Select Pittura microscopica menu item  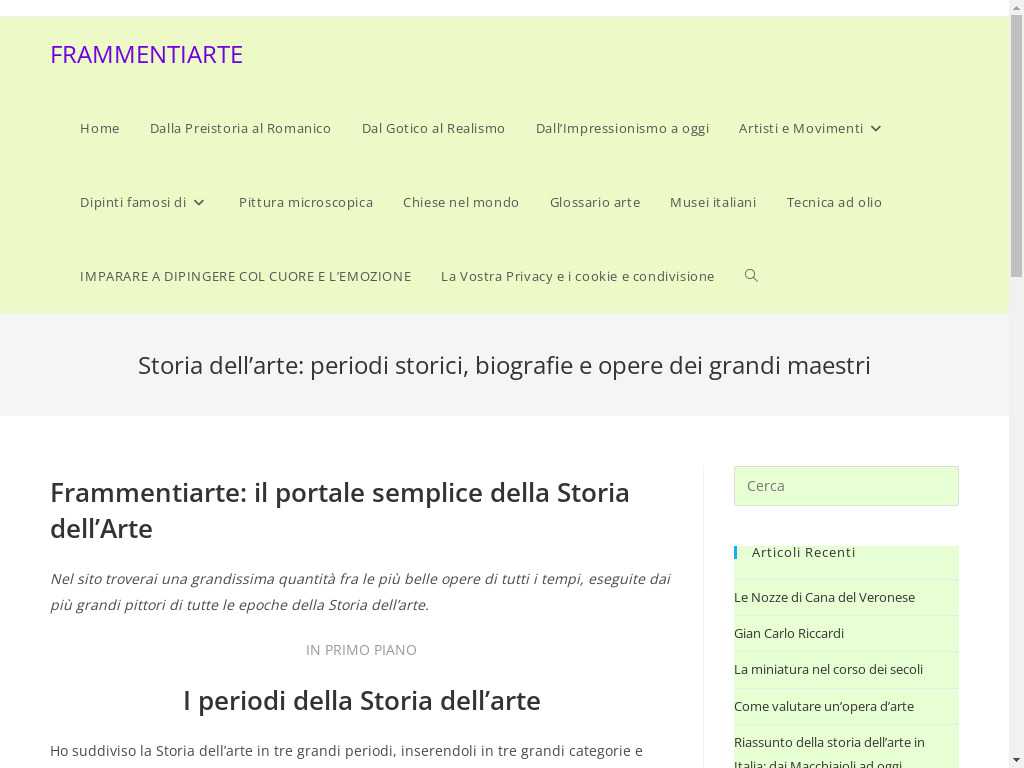pos(306,202)
